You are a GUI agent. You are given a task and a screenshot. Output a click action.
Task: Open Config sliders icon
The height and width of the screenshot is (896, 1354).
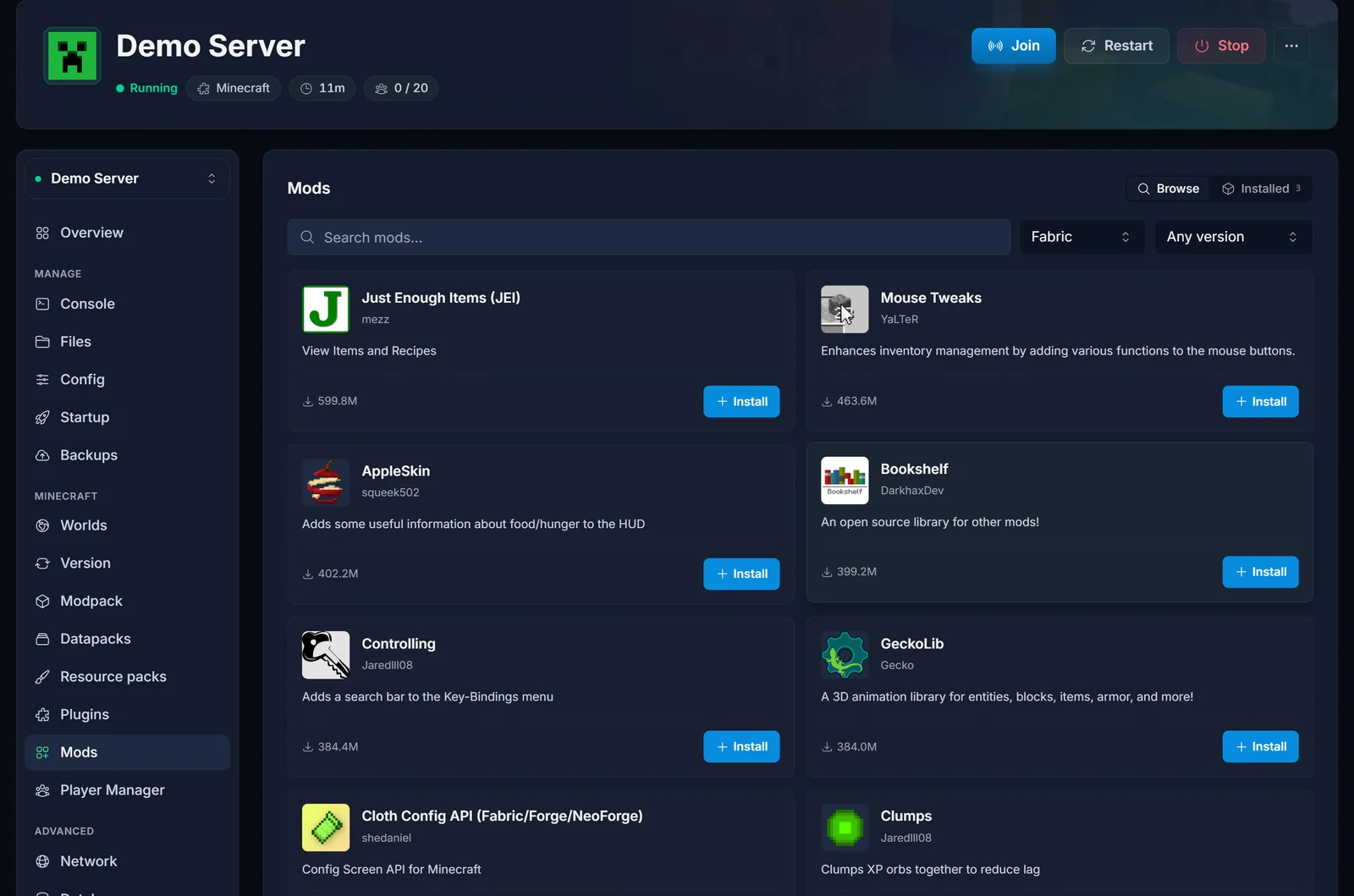click(42, 380)
